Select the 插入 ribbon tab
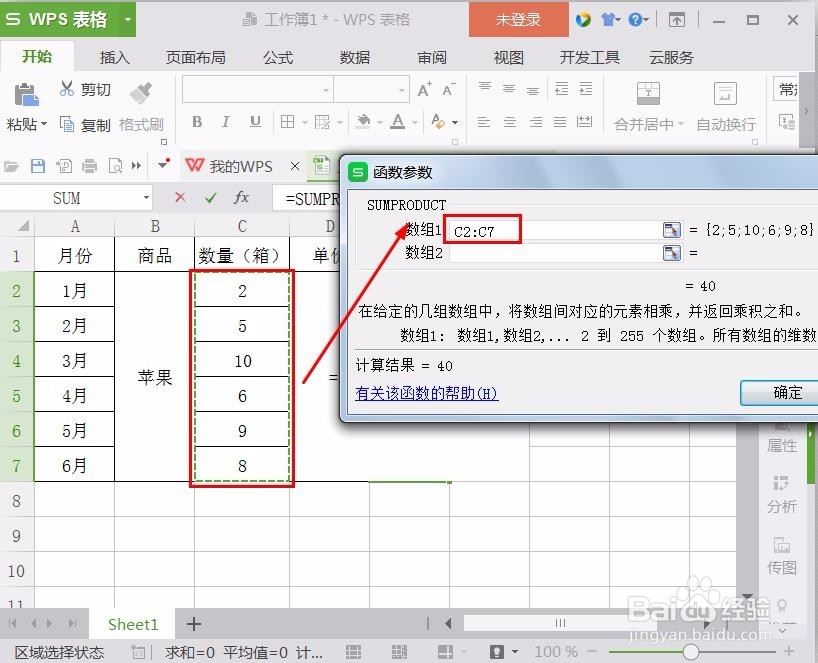 (113, 57)
